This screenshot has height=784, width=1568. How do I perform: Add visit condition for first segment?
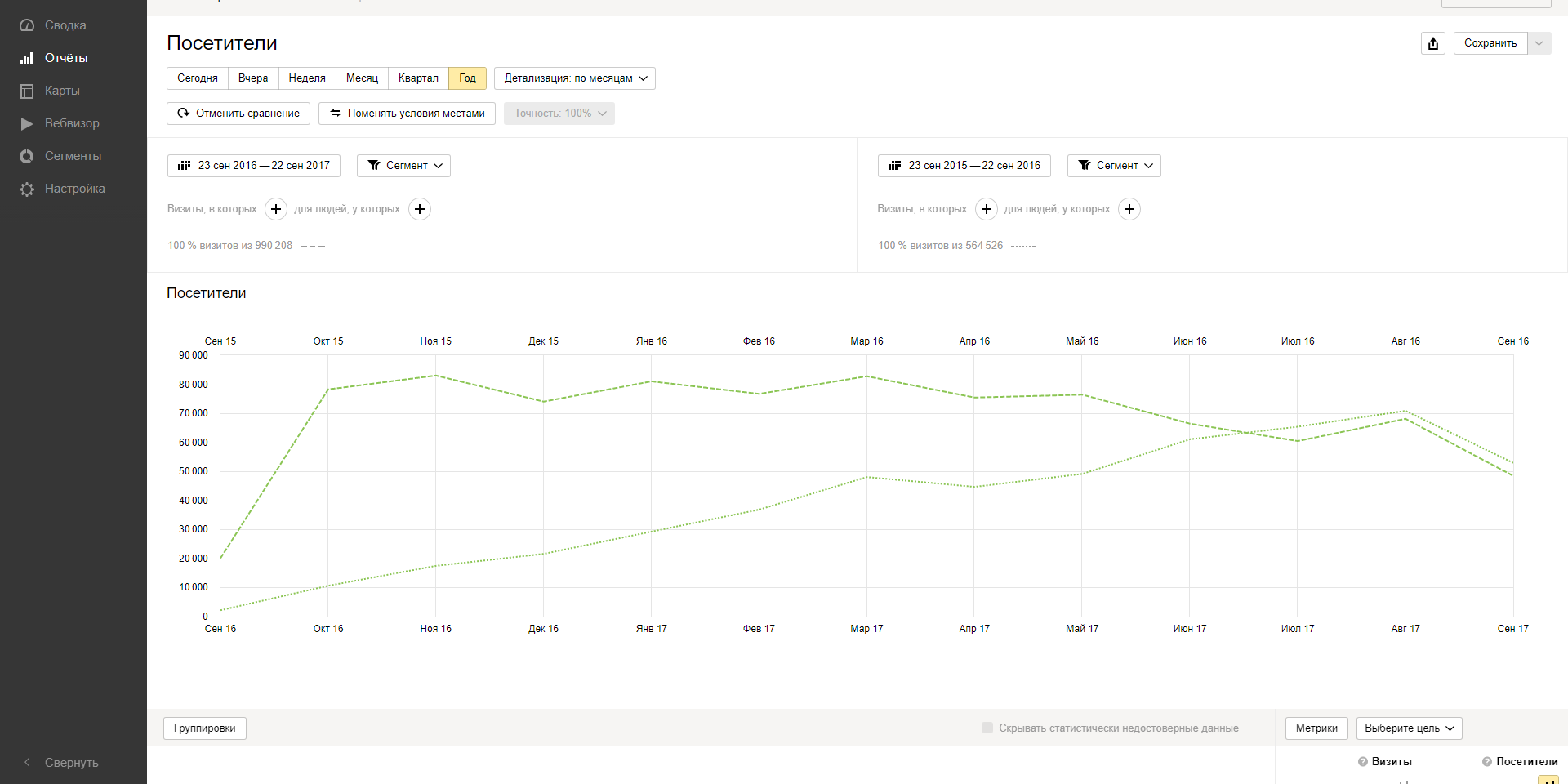tap(276, 209)
